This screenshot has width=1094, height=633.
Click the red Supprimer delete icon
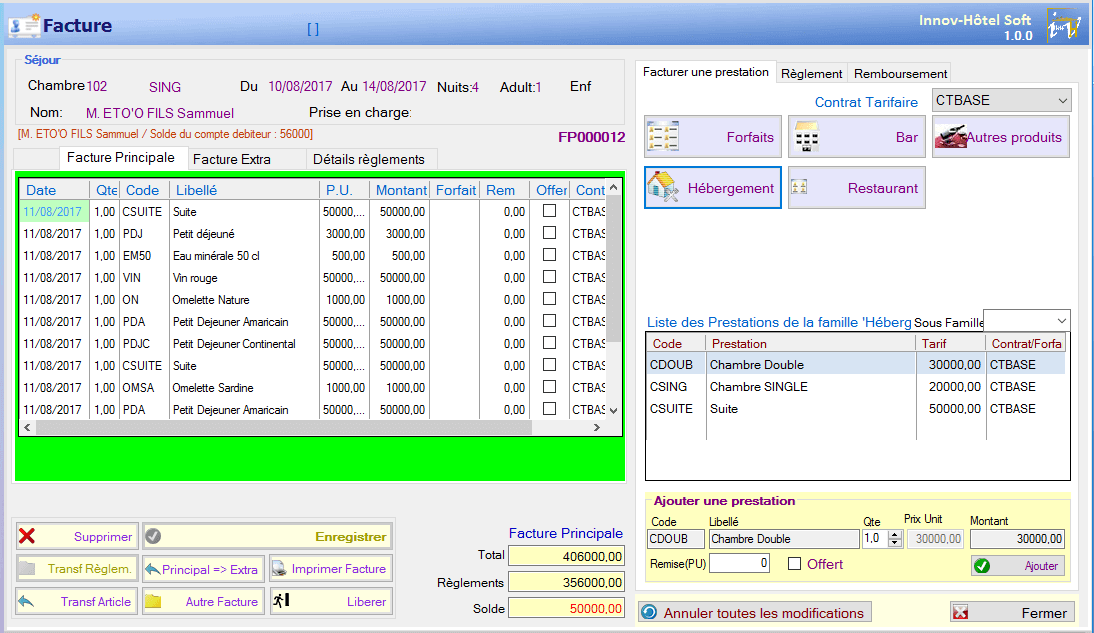pos(25,537)
